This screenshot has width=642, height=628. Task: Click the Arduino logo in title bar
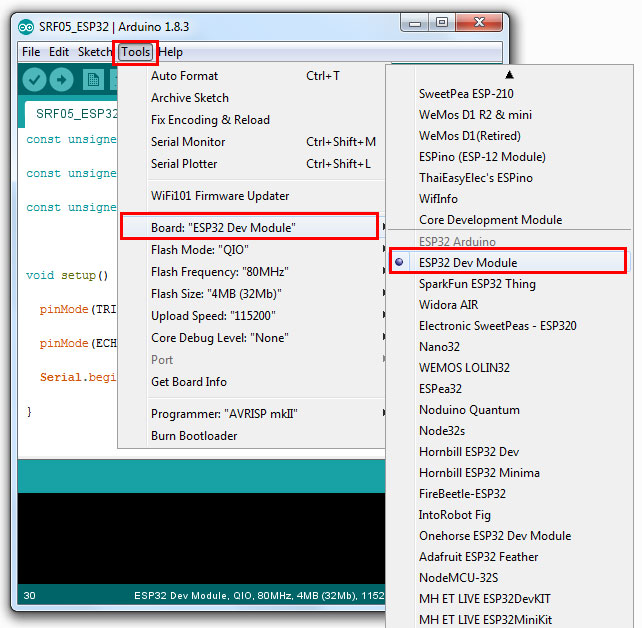pos(26,27)
